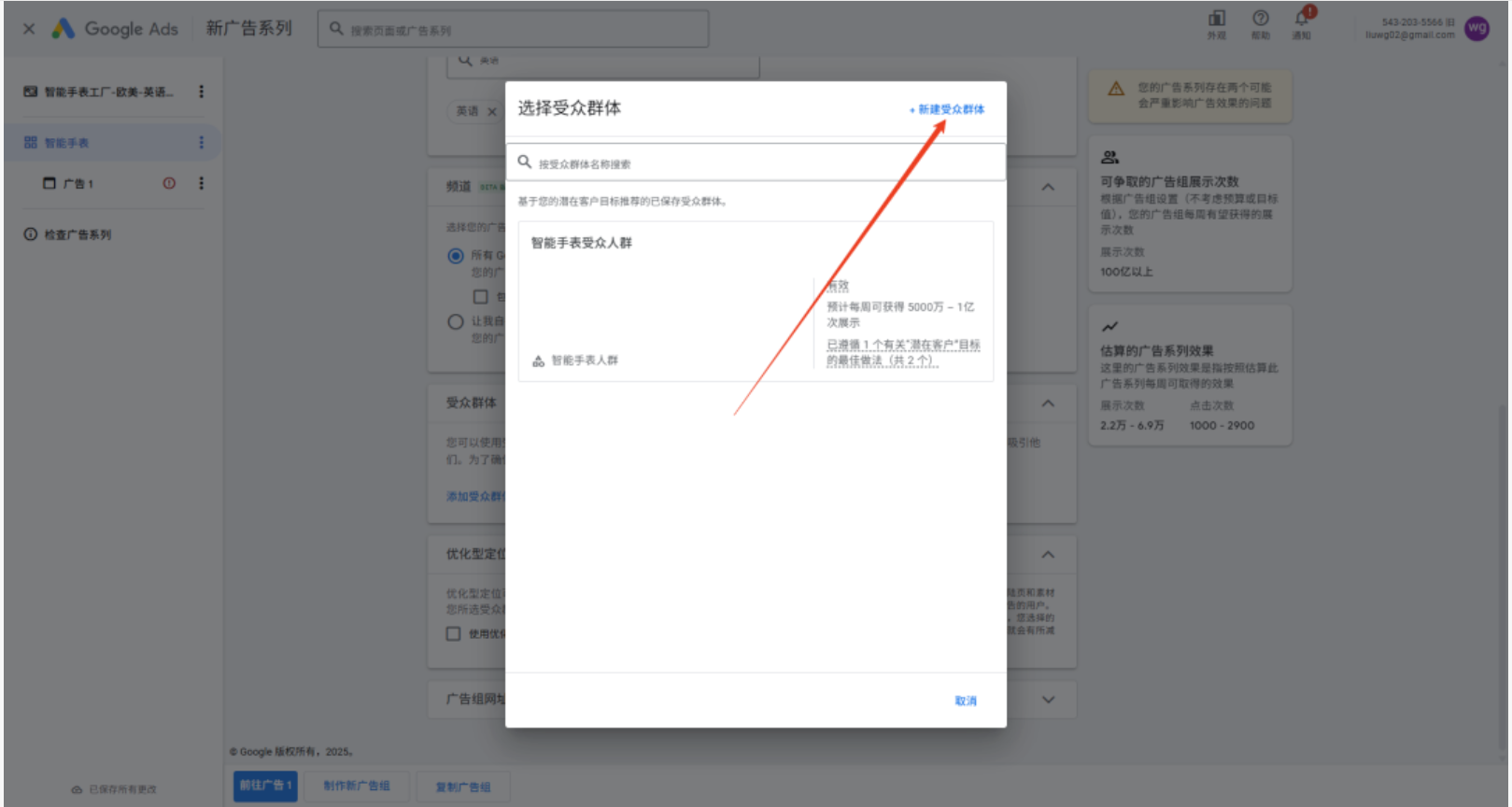Expand the 广告组网址 section chevron
This screenshot has width=1512, height=807.
(1048, 699)
